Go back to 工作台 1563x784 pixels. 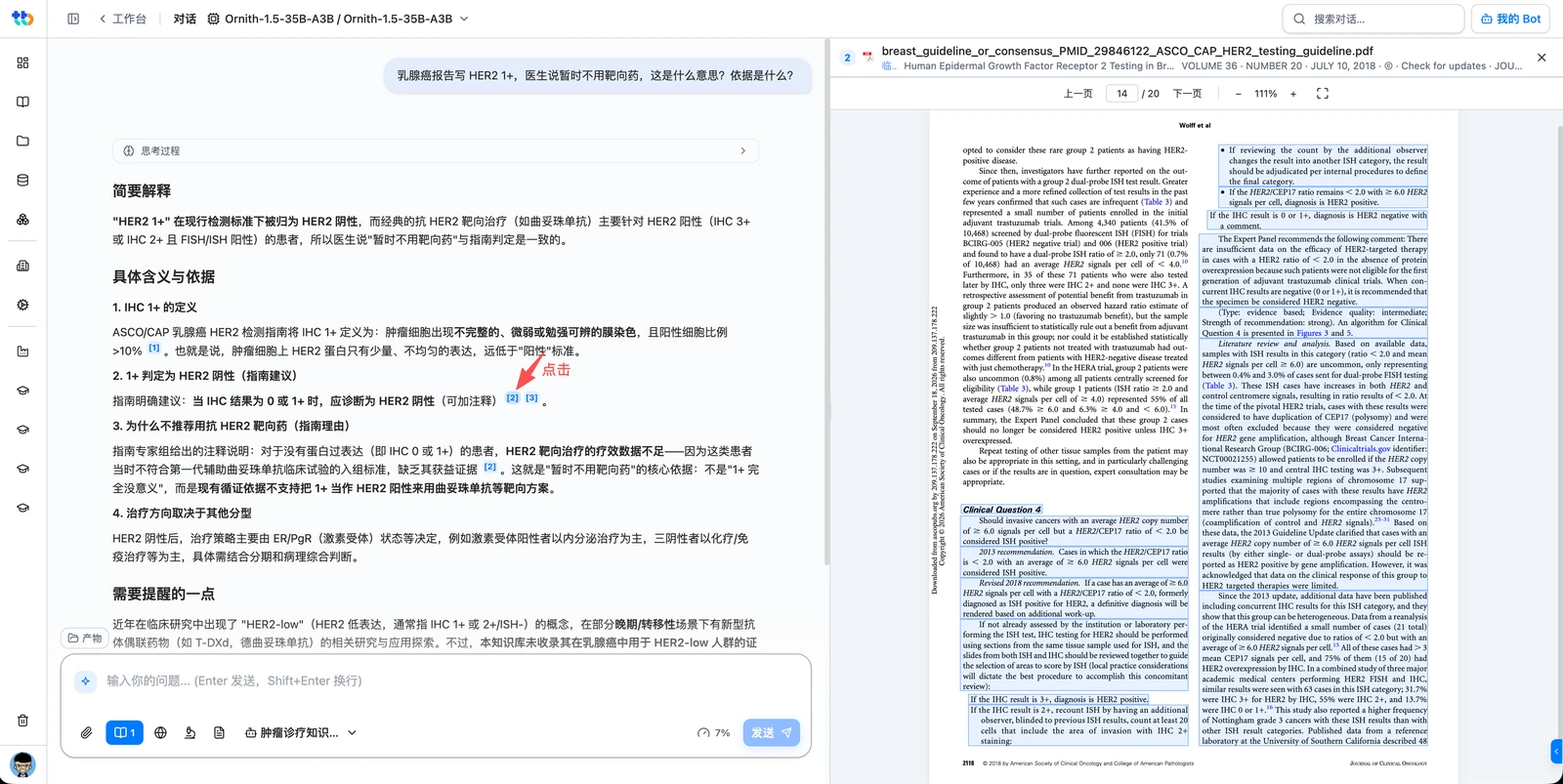click(x=123, y=19)
